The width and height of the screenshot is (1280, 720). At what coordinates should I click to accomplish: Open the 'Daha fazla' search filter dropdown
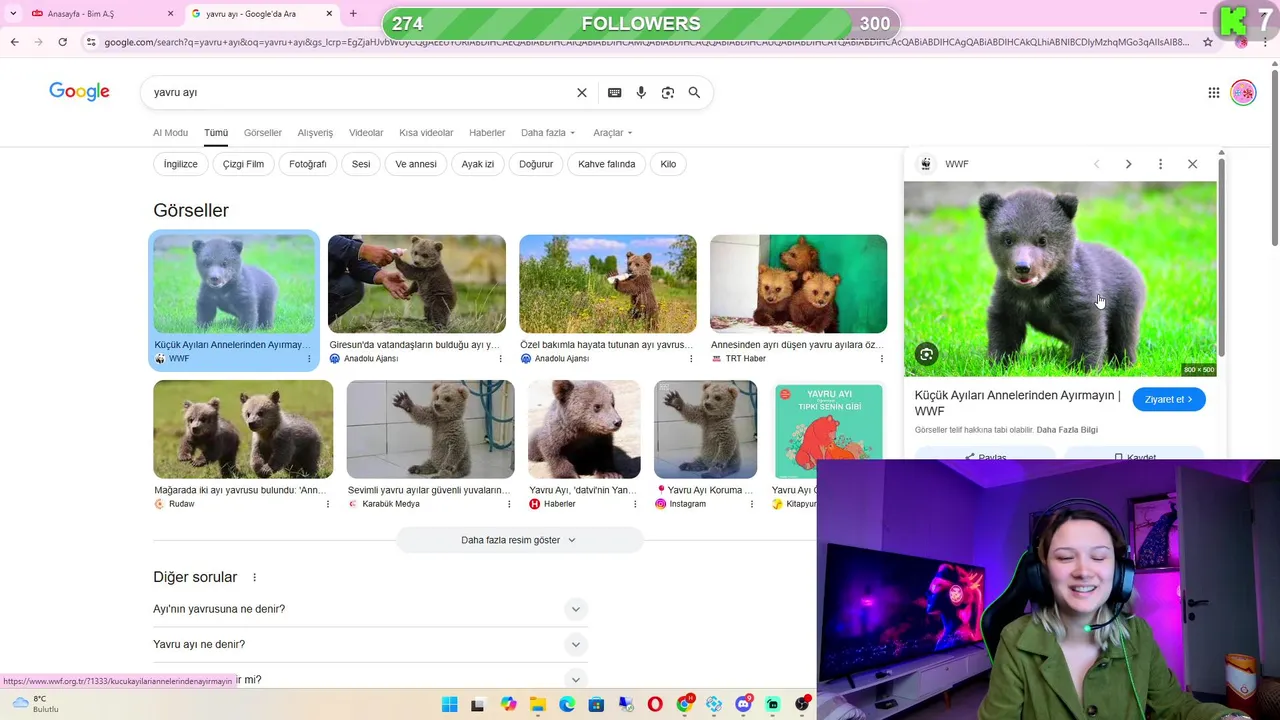pyautogui.click(x=548, y=133)
